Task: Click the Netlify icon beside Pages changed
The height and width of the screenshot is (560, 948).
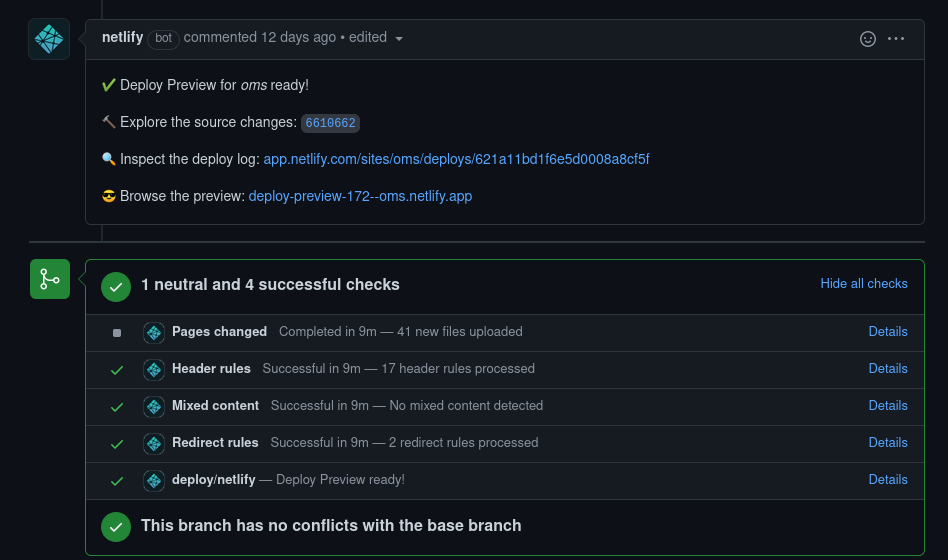Action: pyautogui.click(x=154, y=333)
